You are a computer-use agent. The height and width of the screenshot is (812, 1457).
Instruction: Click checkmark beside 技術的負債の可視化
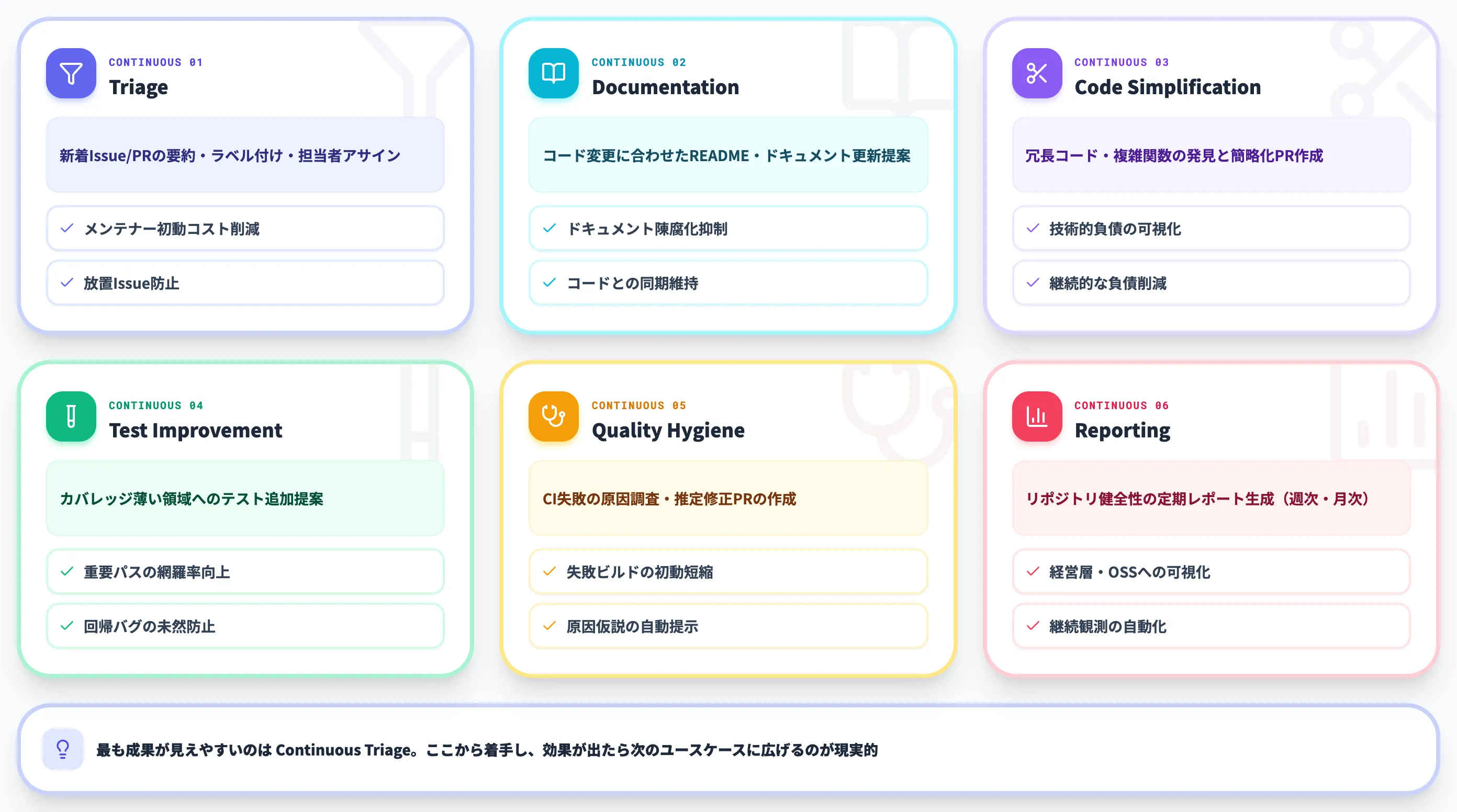click(1033, 229)
